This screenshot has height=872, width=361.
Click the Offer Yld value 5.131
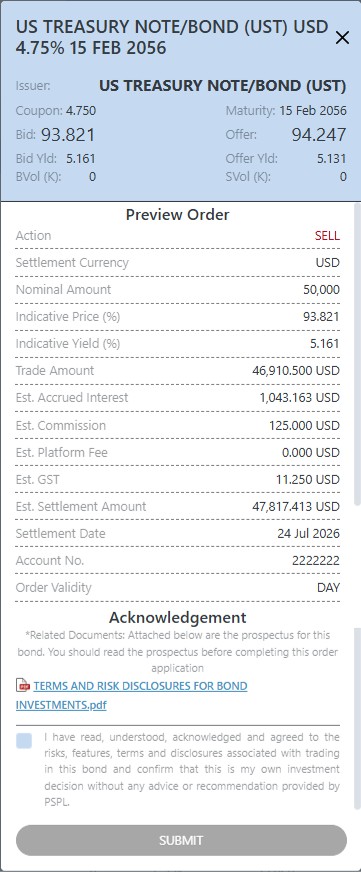coord(332,158)
